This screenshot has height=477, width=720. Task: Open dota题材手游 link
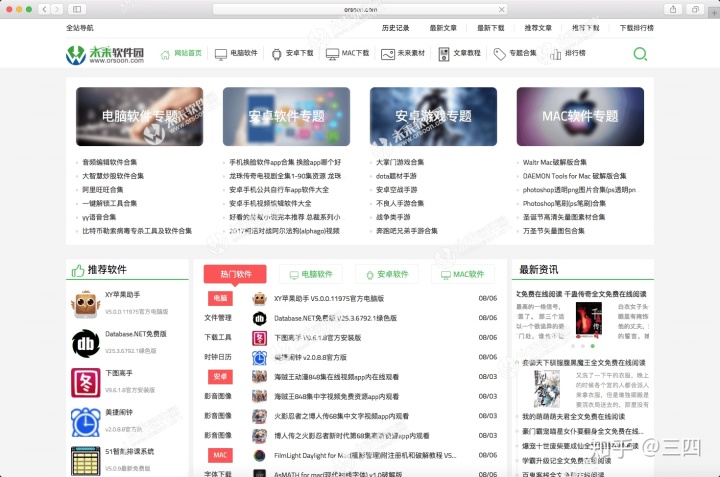[396, 176]
